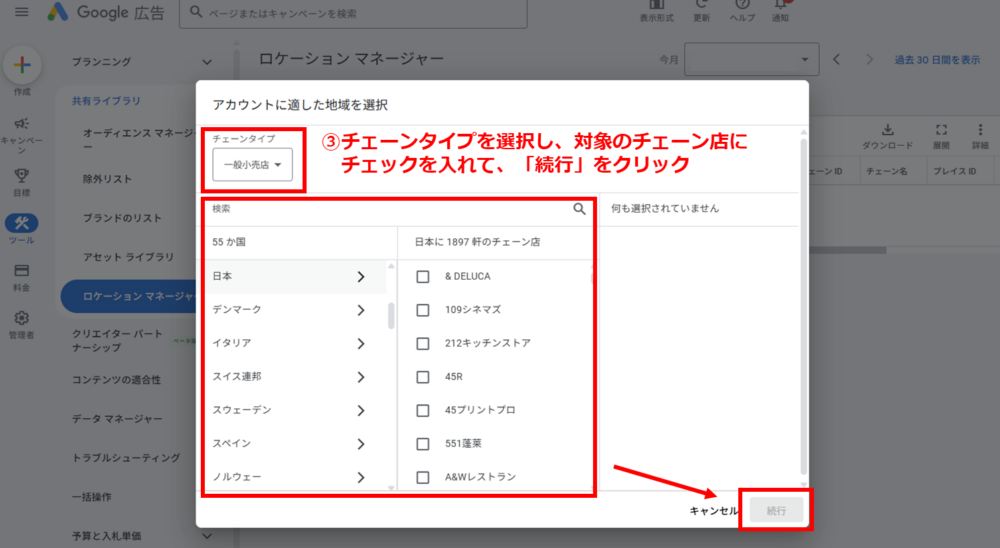Select the 551蓬莱 chain checkbox
1000x548 pixels.
[x=423, y=443]
